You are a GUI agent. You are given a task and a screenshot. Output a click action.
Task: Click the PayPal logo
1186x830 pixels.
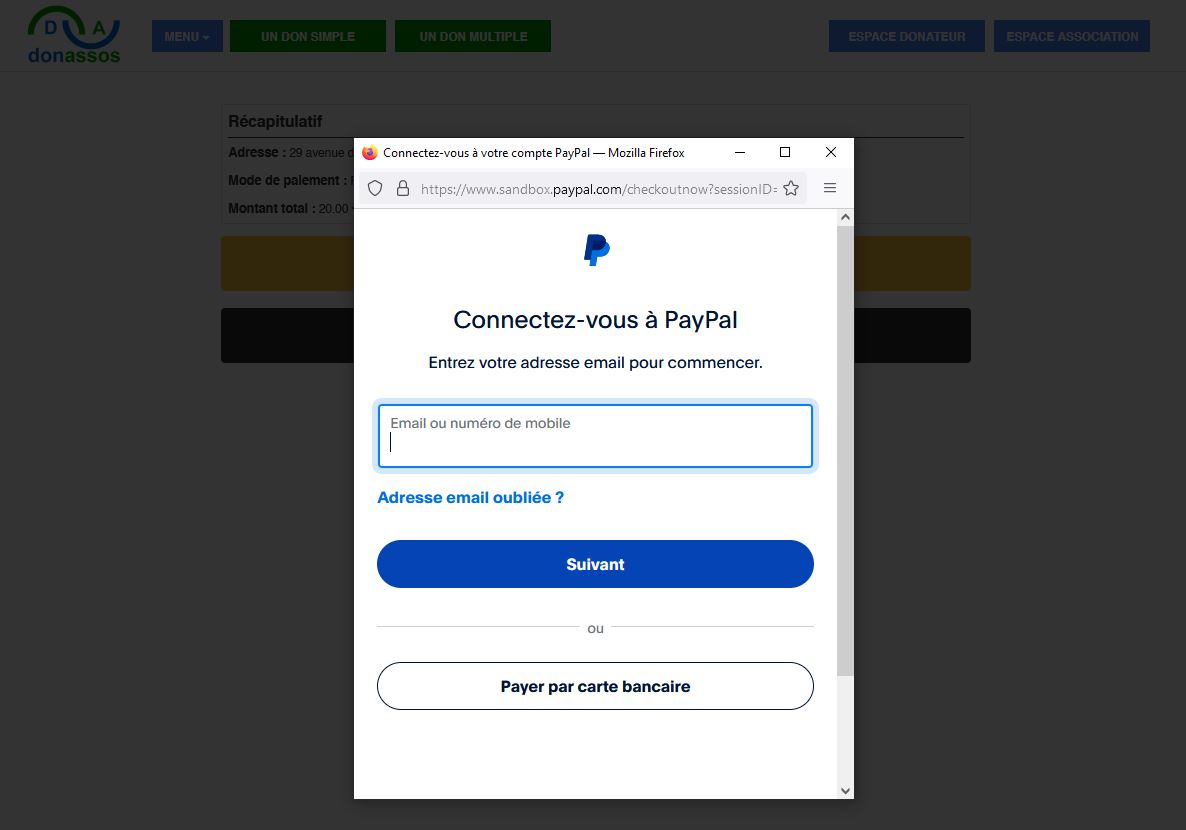pyautogui.click(x=596, y=250)
